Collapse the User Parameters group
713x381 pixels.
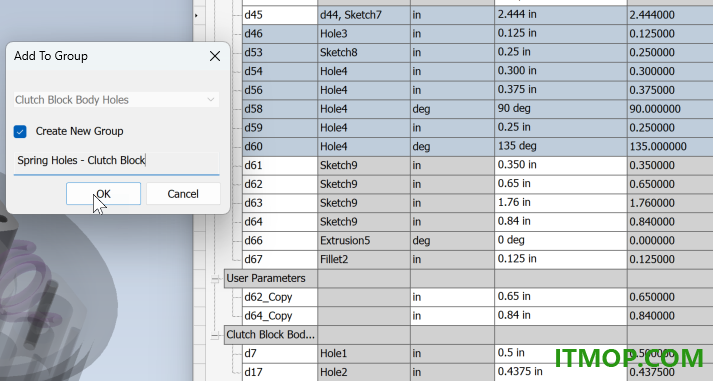coord(215,278)
